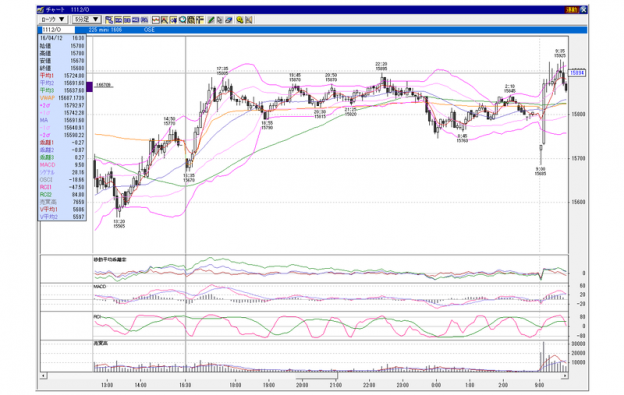The width and height of the screenshot is (624, 395).
Task: Click the 1112/O symbol code input field
Action: [x=58, y=30]
